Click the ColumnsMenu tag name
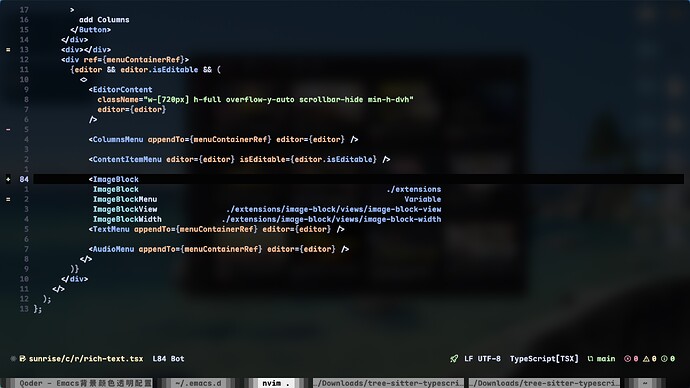690x388 pixels. tap(118, 139)
